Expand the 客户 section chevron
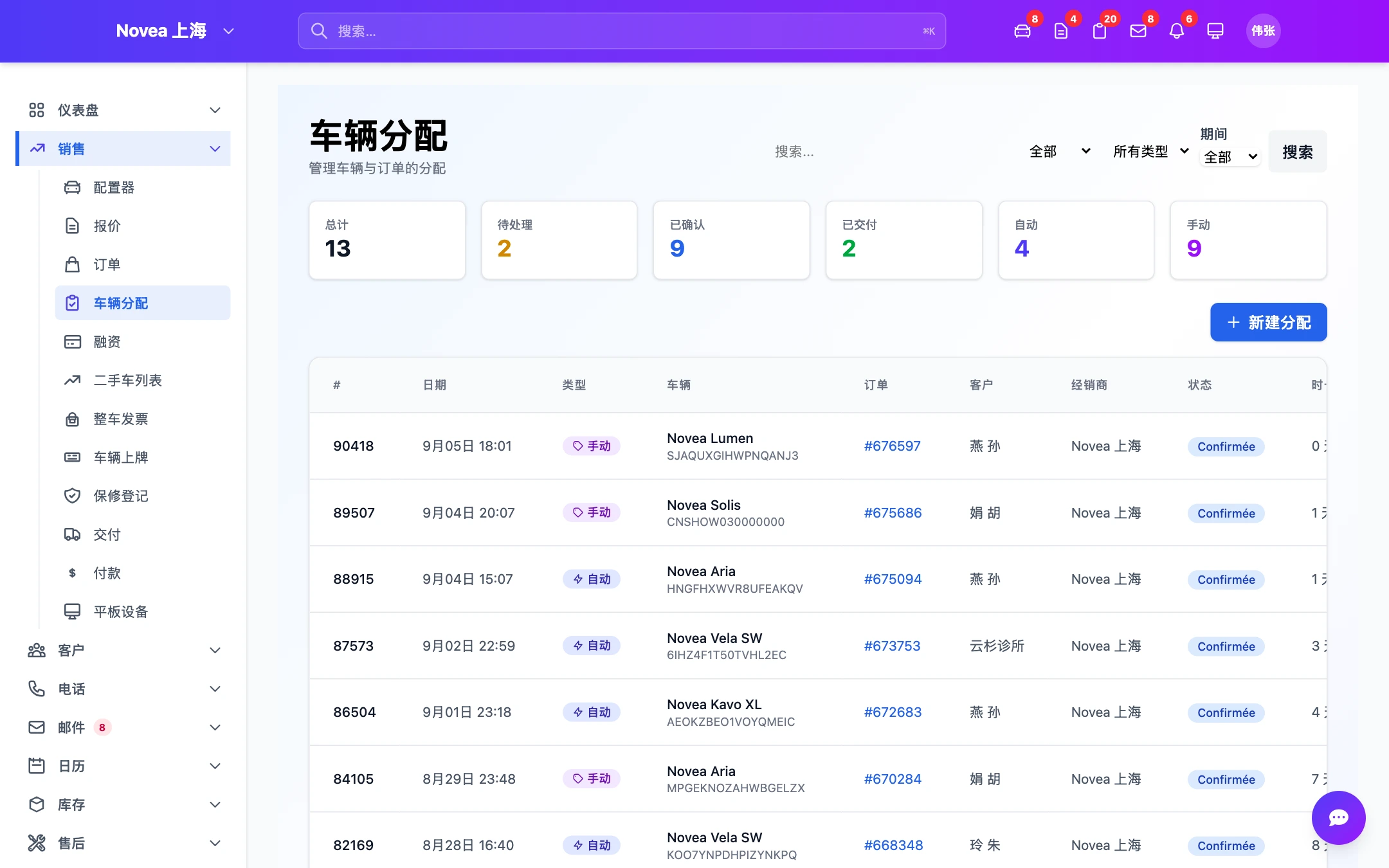This screenshot has height=868, width=1389. point(215,650)
